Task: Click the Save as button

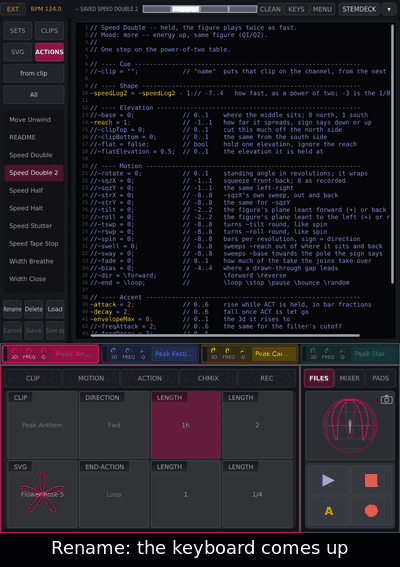Action: [x=55, y=331]
